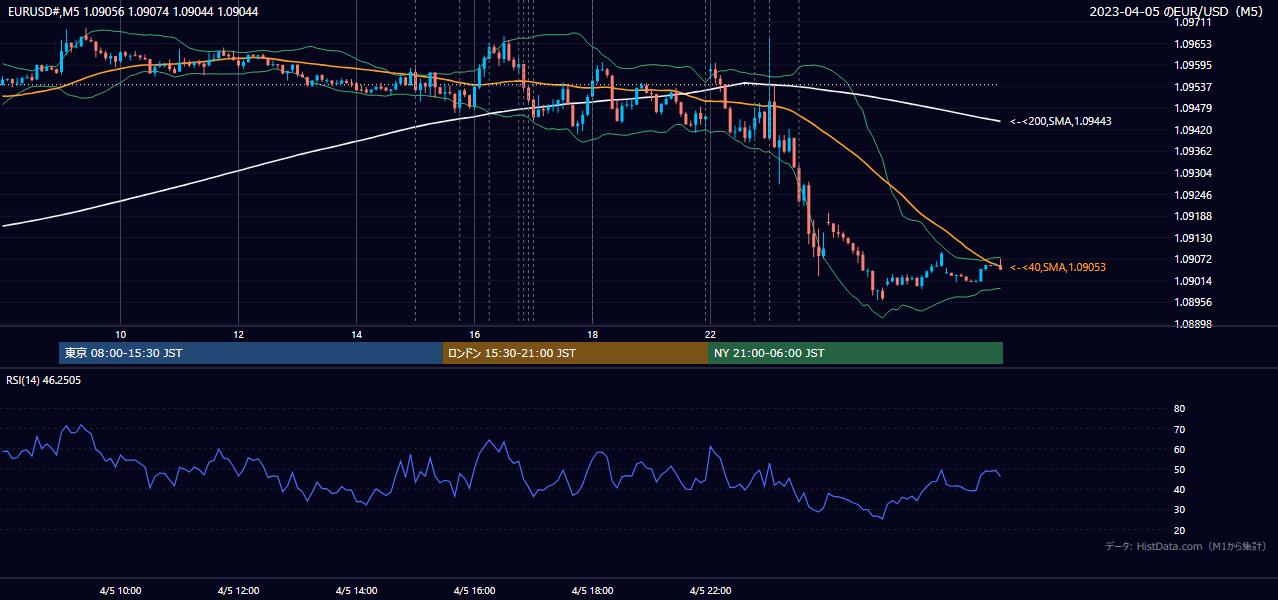Viewport: 1278px width, 600px height.
Task: Click the 4/5 22:00 bottom date label
Action: (710, 590)
